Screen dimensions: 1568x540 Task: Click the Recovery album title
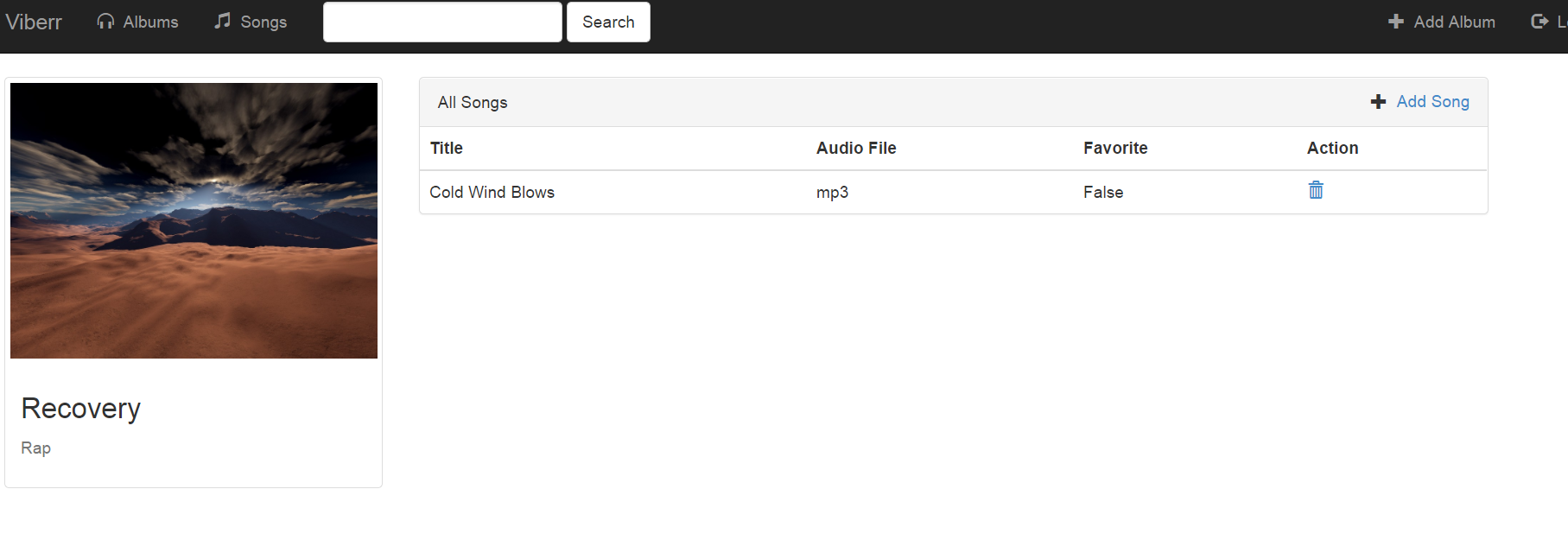[x=80, y=409]
